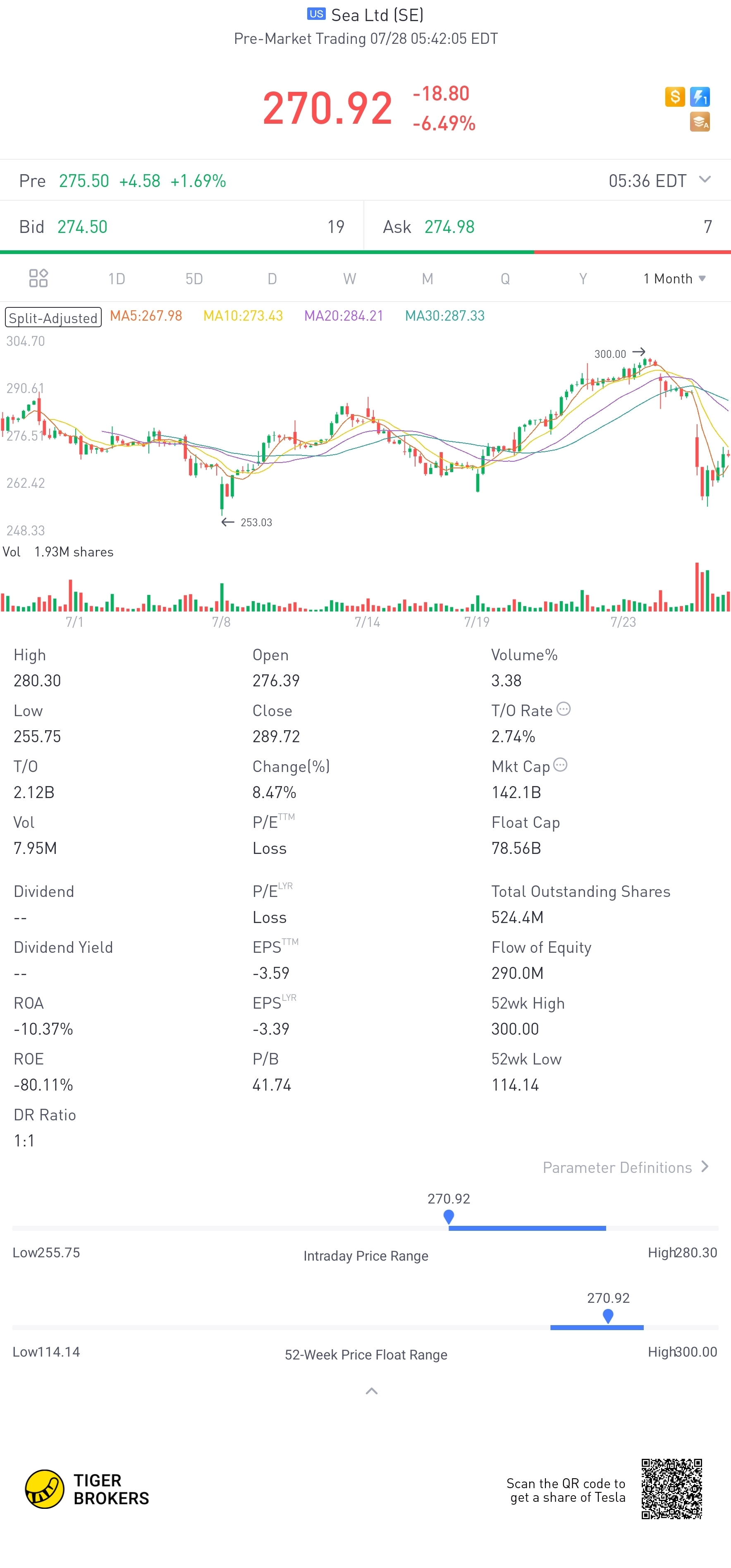Tap the T/O Rate info icon
The width and height of the screenshot is (731, 1568).
click(564, 709)
